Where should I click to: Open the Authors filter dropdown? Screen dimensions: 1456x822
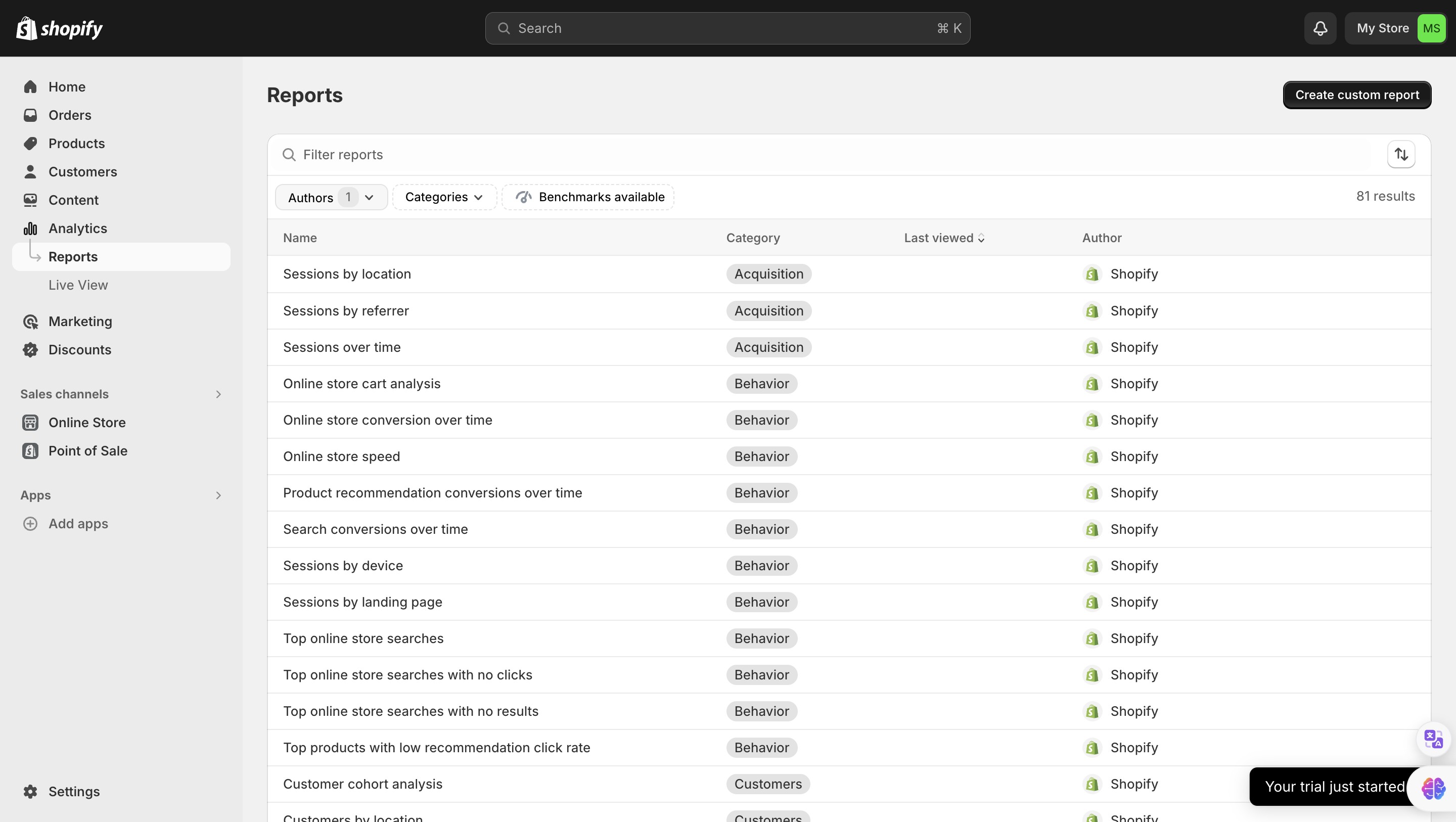pyautogui.click(x=331, y=197)
